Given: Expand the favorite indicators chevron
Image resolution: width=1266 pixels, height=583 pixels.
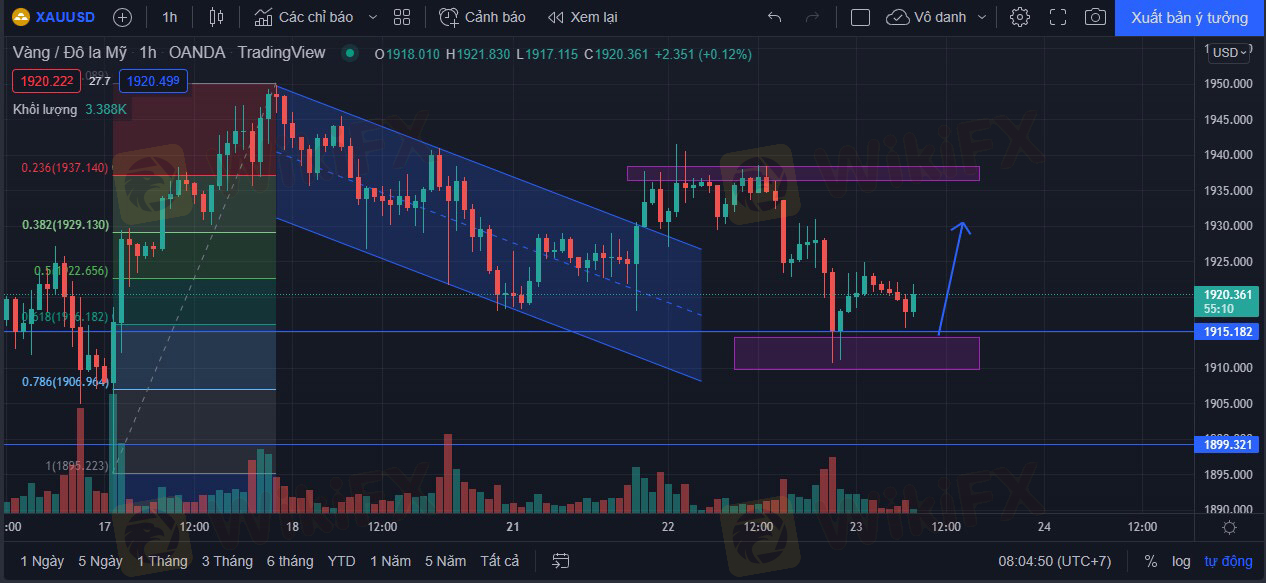Looking at the screenshot, I should 373,17.
